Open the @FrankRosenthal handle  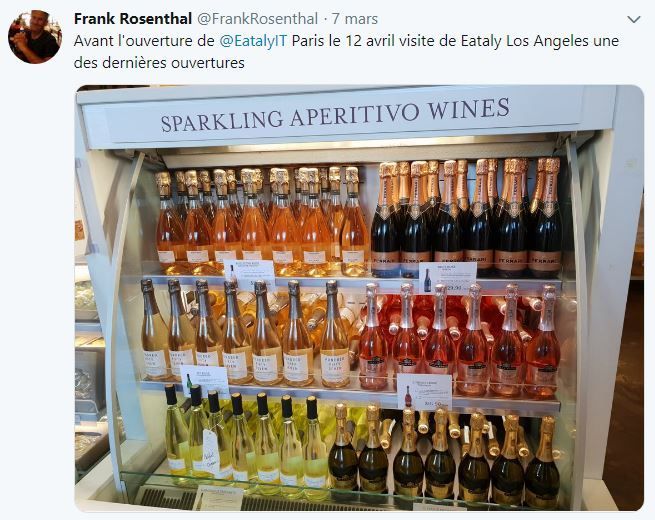tap(257, 19)
